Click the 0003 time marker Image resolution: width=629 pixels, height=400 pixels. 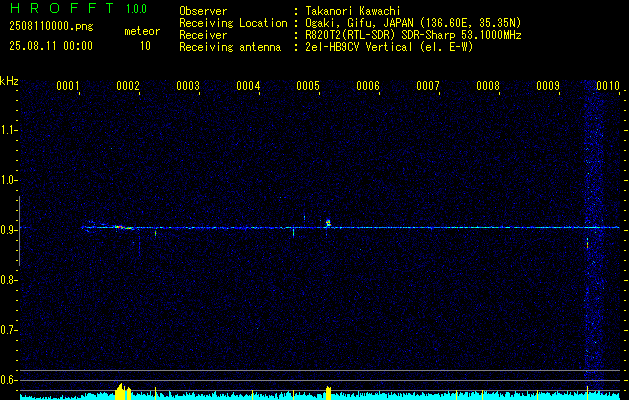tap(187, 86)
